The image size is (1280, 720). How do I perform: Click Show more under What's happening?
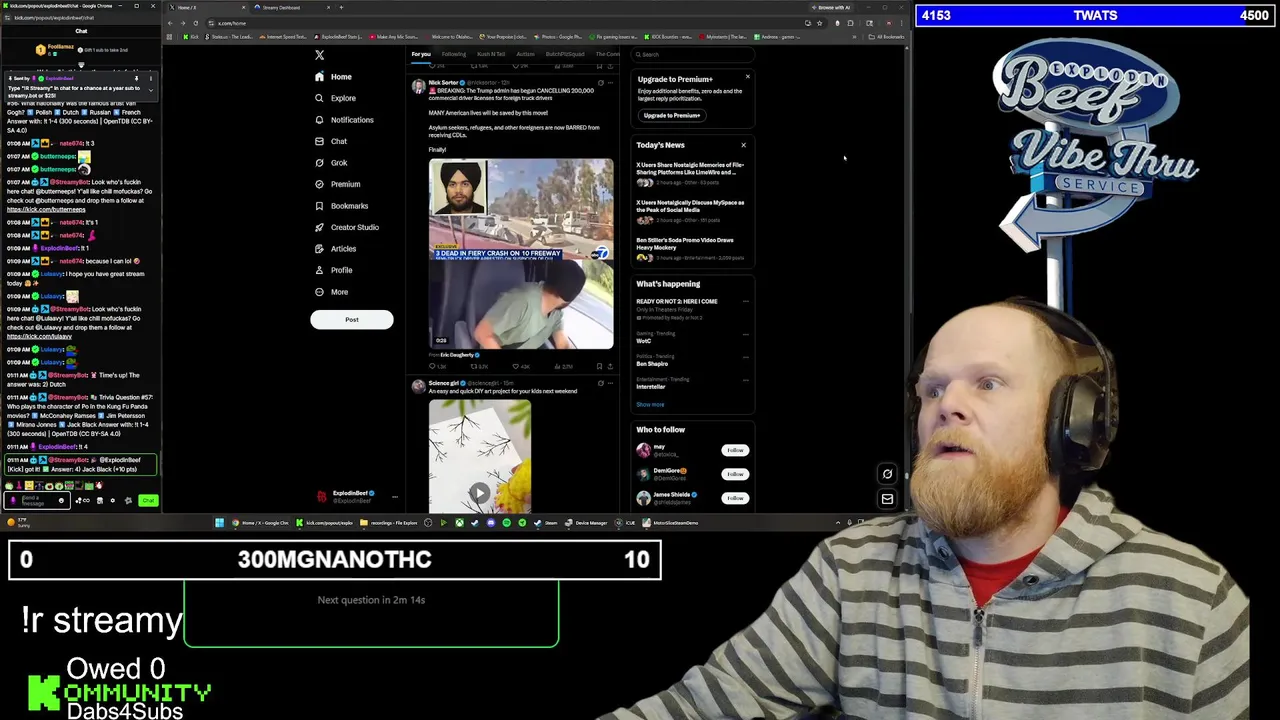click(x=650, y=405)
